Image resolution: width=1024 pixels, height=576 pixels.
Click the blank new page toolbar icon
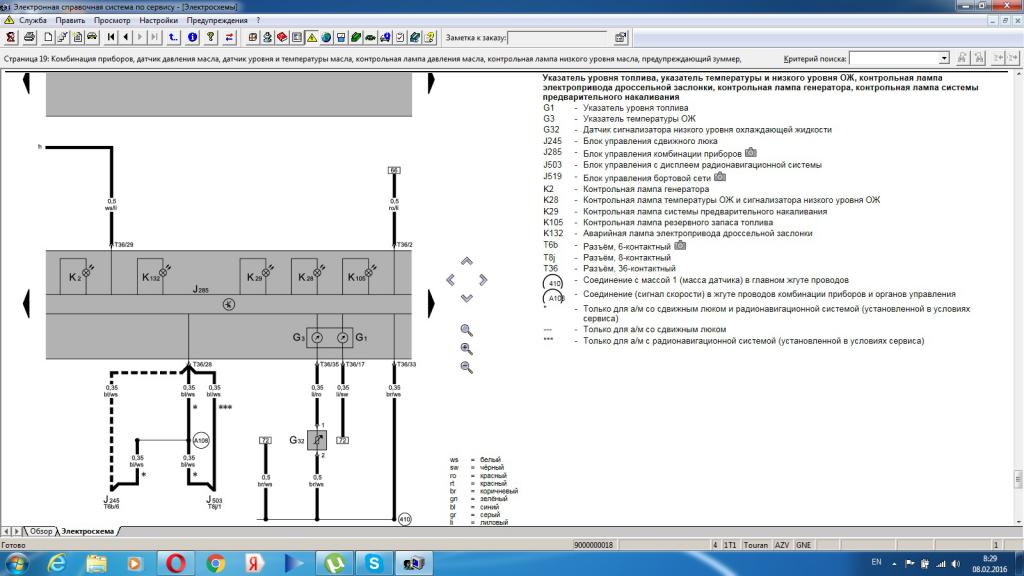(48, 37)
